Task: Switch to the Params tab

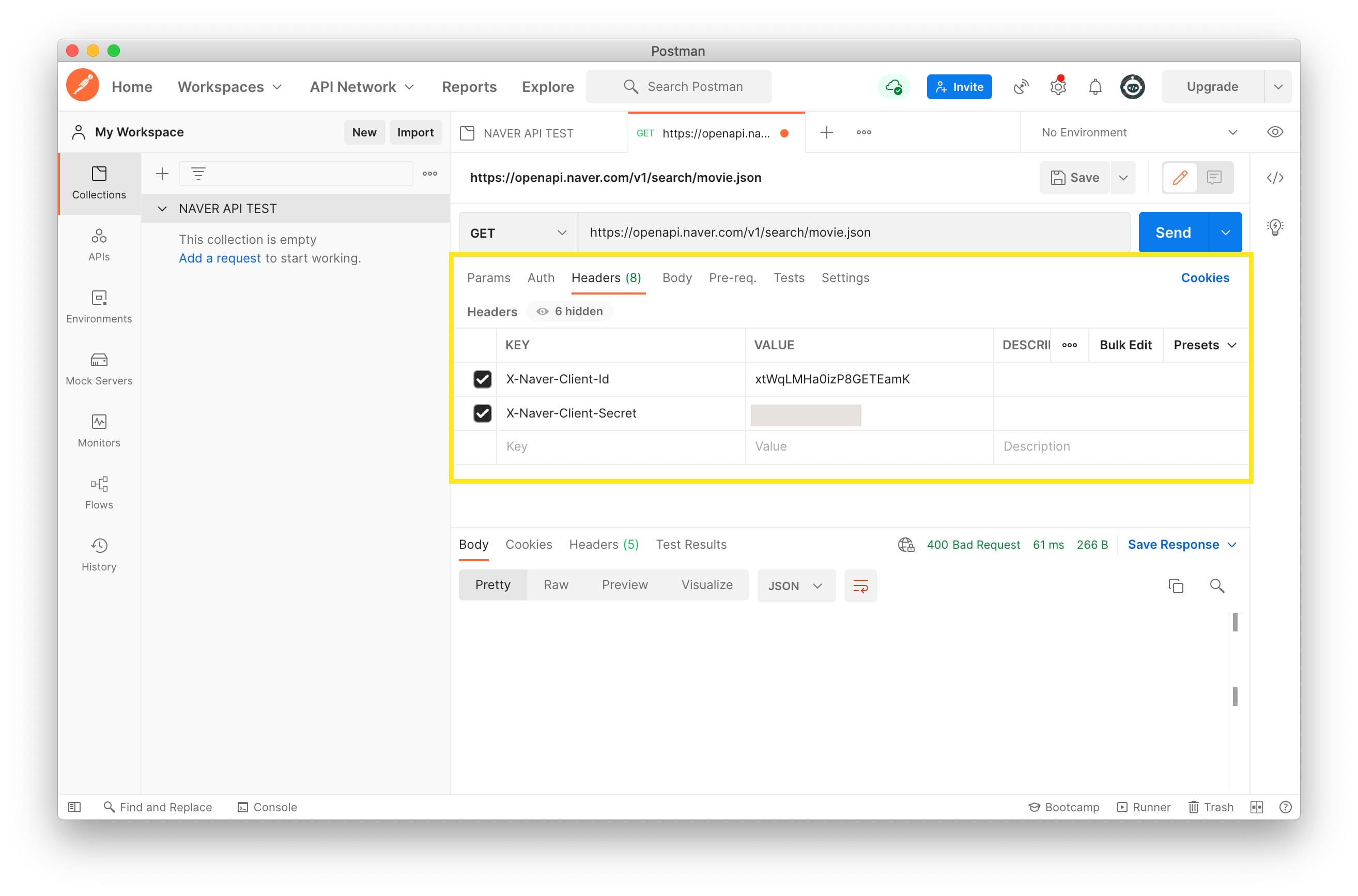Action: 488,277
